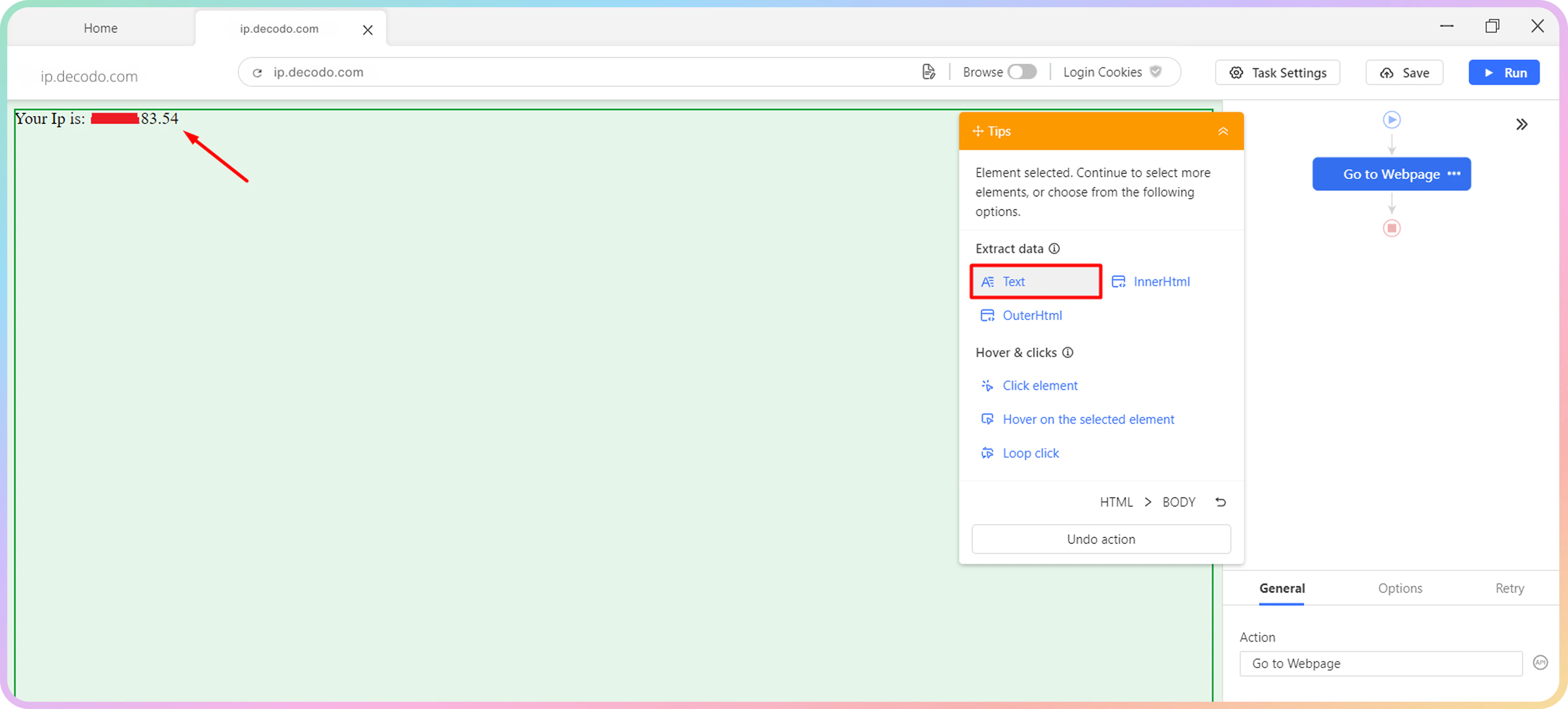The height and width of the screenshot is (709, 1568).
Task: Click info icon next to Extract data
Action: click(x=1054, y=248)
